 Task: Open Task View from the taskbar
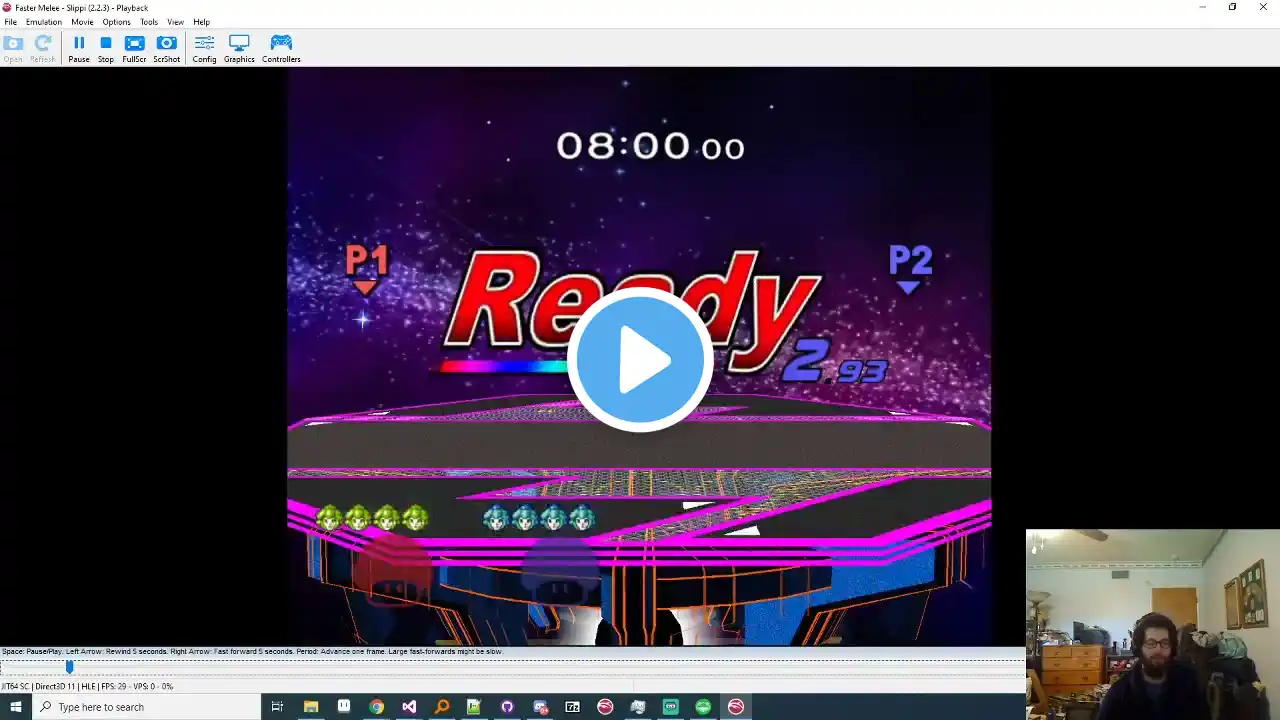[277, 707]
